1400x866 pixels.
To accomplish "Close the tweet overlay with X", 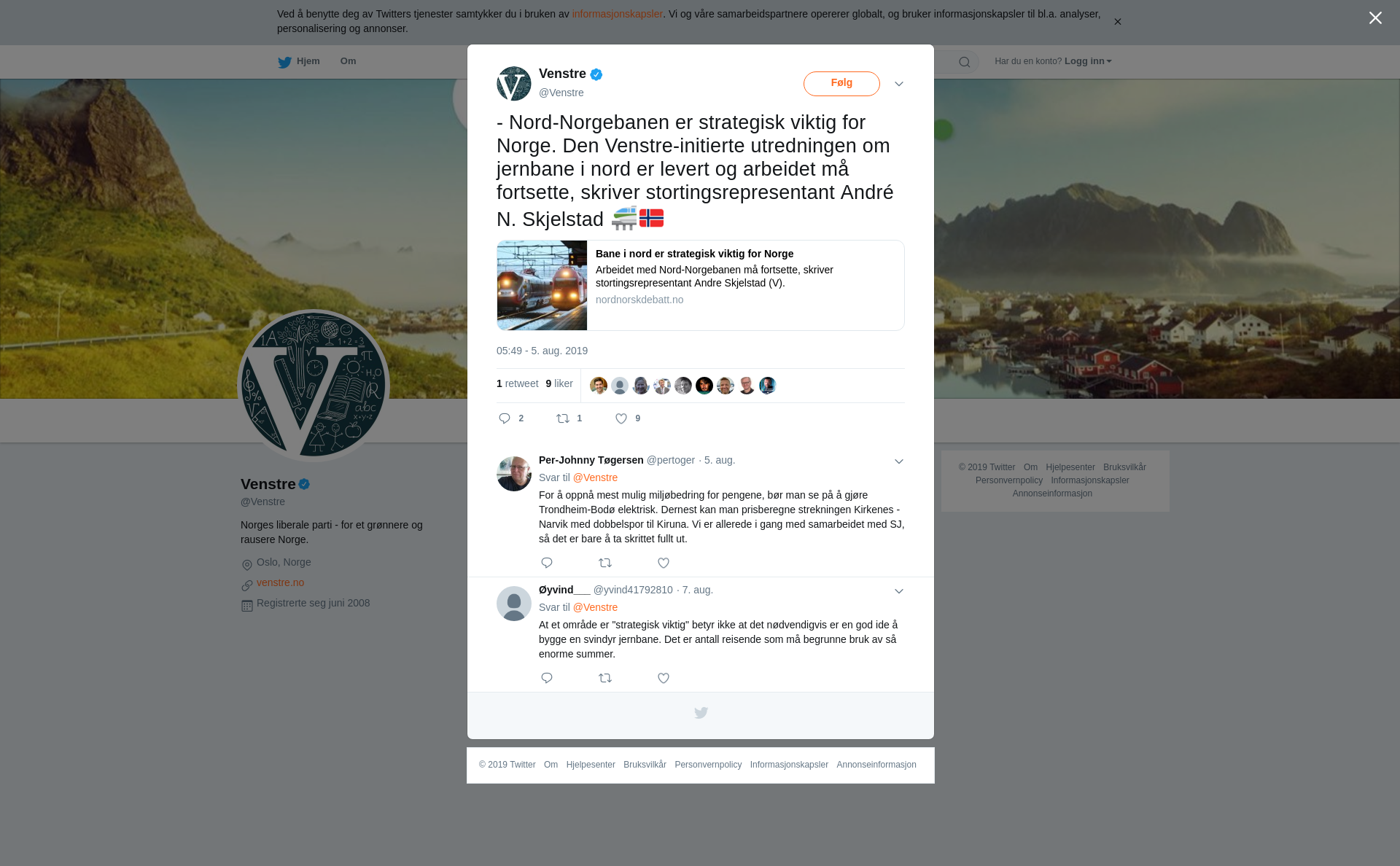I will coord(1375,18).
